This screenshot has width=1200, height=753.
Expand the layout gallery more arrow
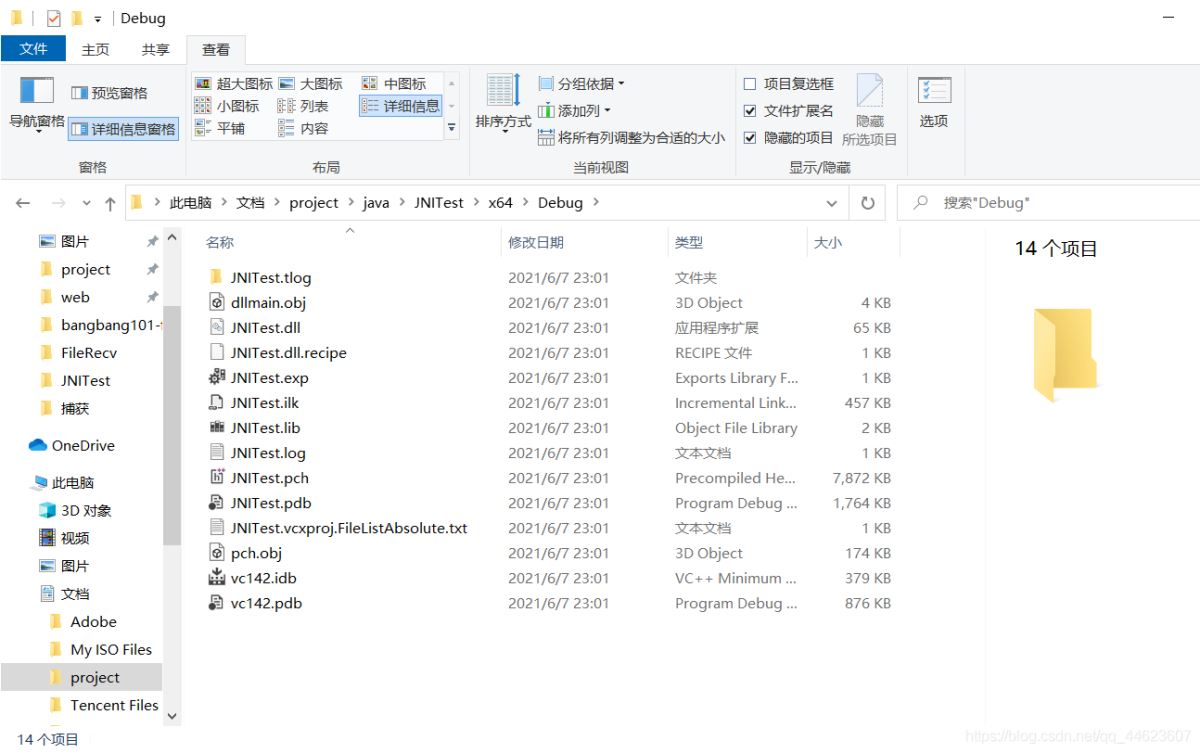click(x=451, y=127)
